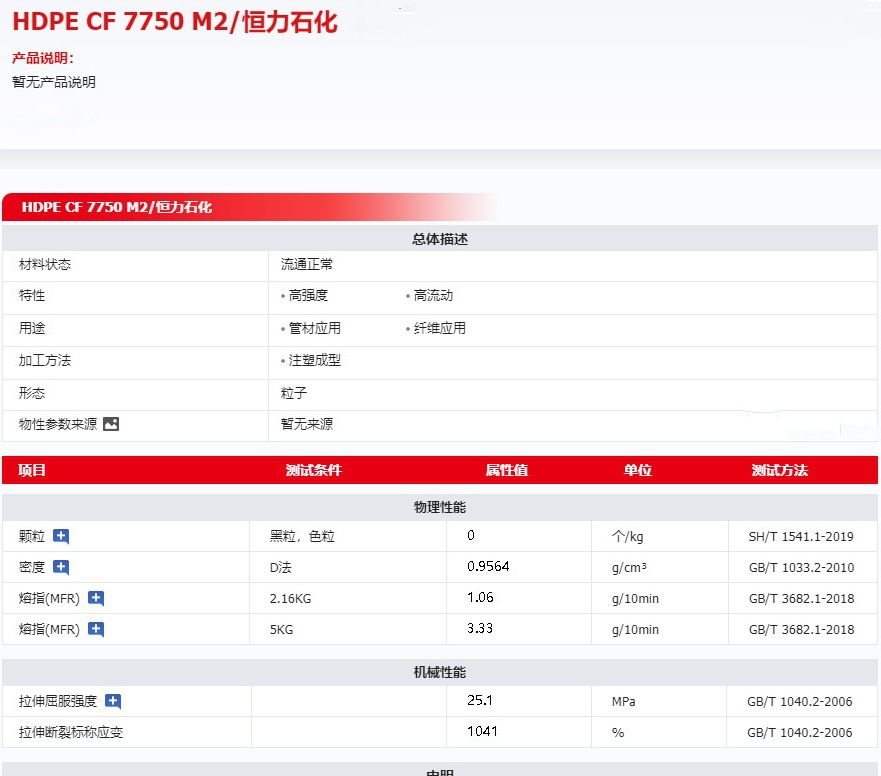
Task: Click the 特性 row label
Action: coord(31,295)
